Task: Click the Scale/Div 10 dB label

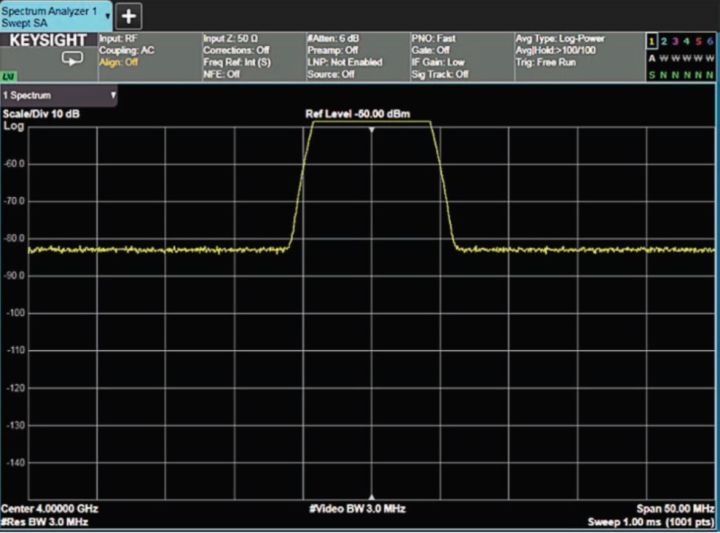Action: pyautogui.click(x=42, y=114)
